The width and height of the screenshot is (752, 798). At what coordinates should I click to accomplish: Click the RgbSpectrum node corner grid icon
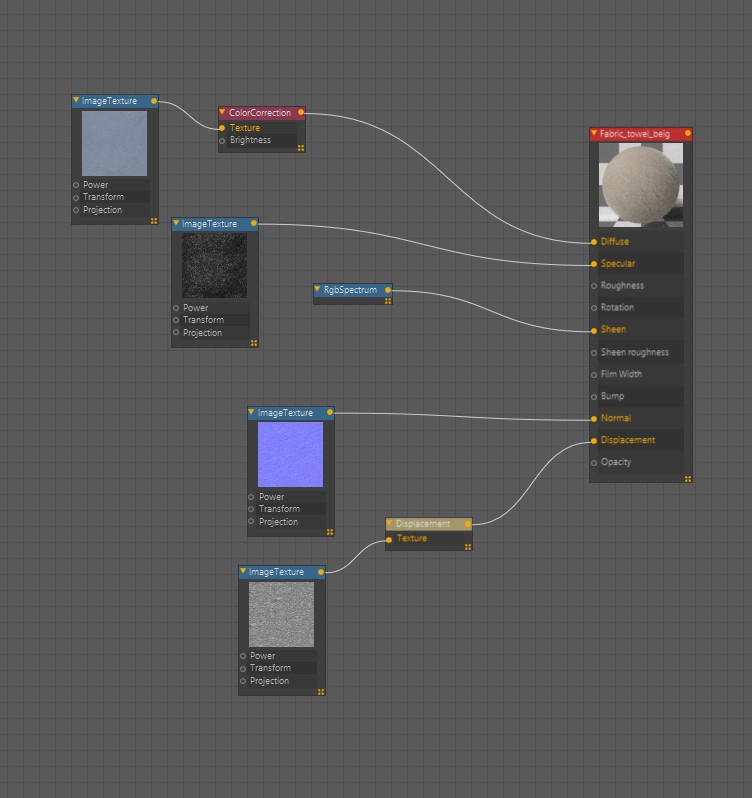click(x=388, y=301)
